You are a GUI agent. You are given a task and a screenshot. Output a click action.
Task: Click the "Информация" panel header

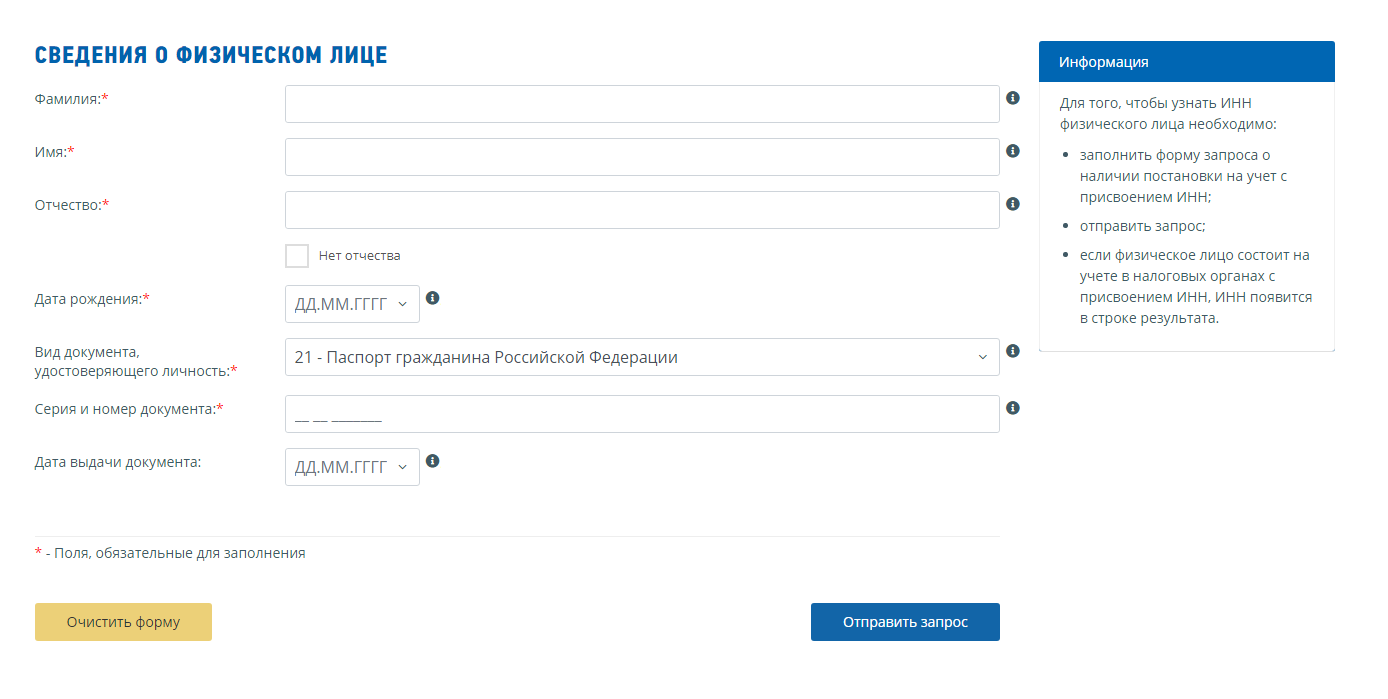coord(1186,62)
